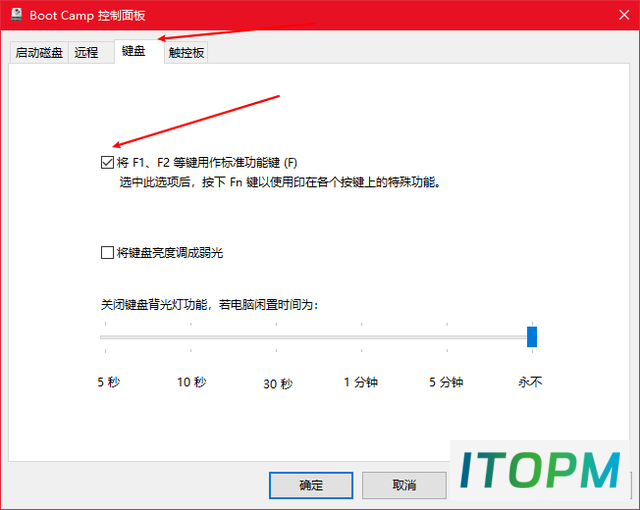Confirm settings with the 确定 button
640x510 pixels.
(x=311, y=485)
